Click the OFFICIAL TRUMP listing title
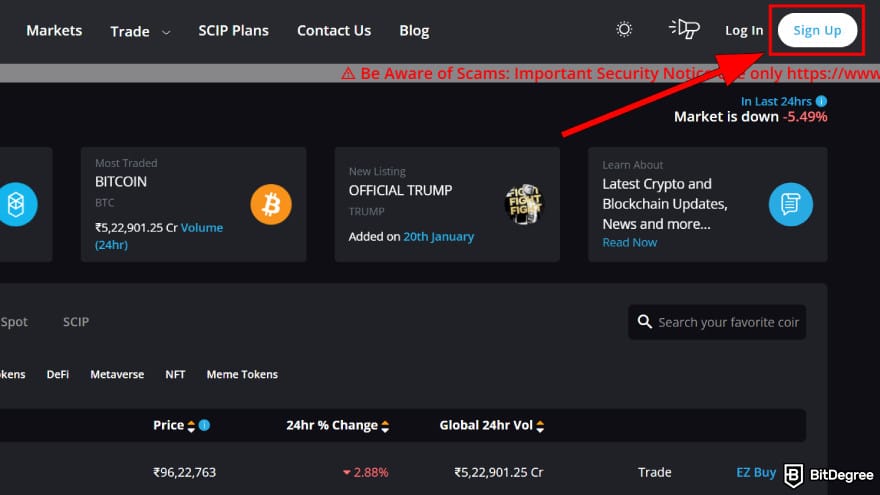Viewport: 880px width, 495px height. pos(400,191)
